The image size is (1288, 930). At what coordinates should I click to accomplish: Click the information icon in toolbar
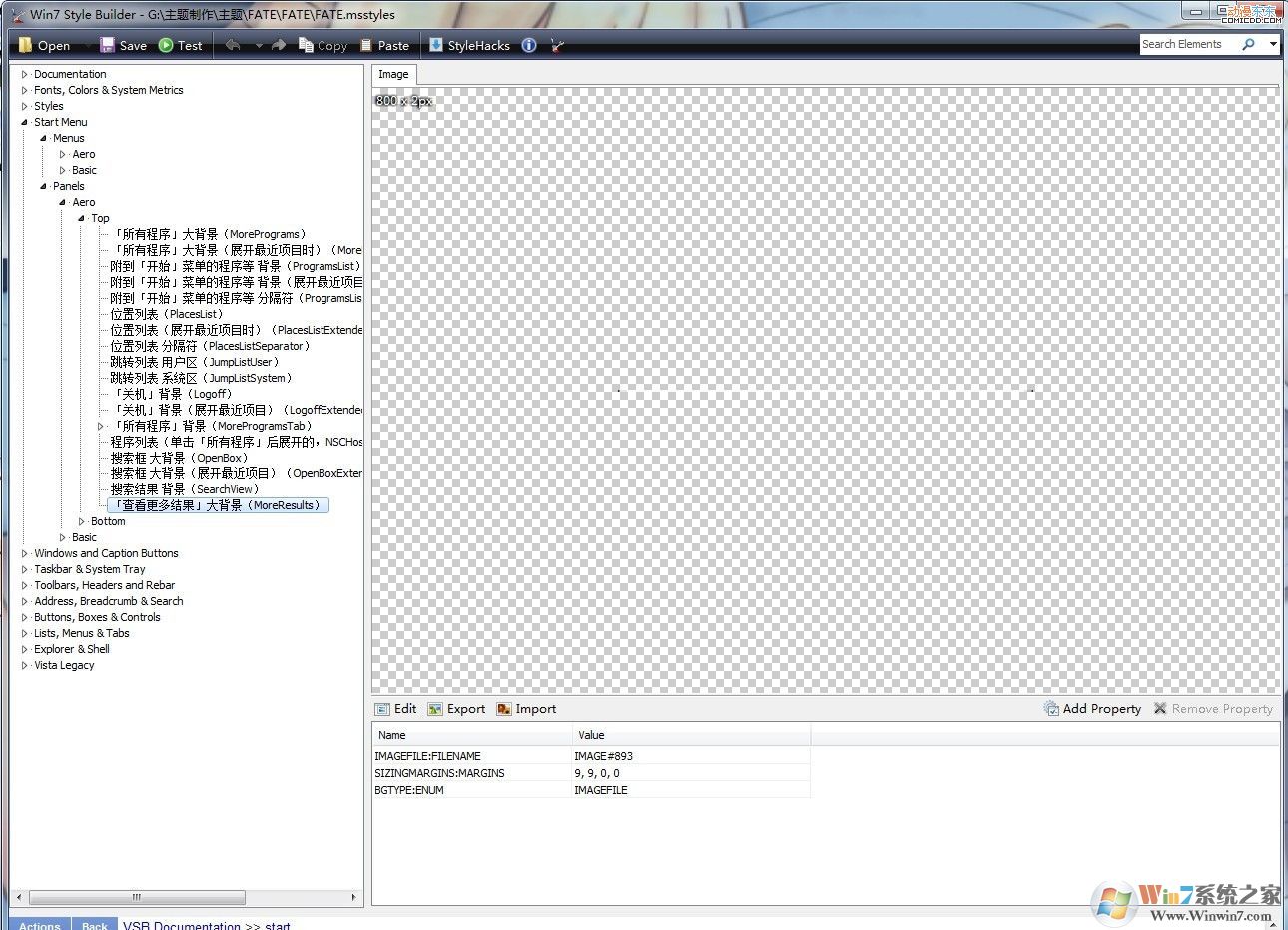click(529, 45)
